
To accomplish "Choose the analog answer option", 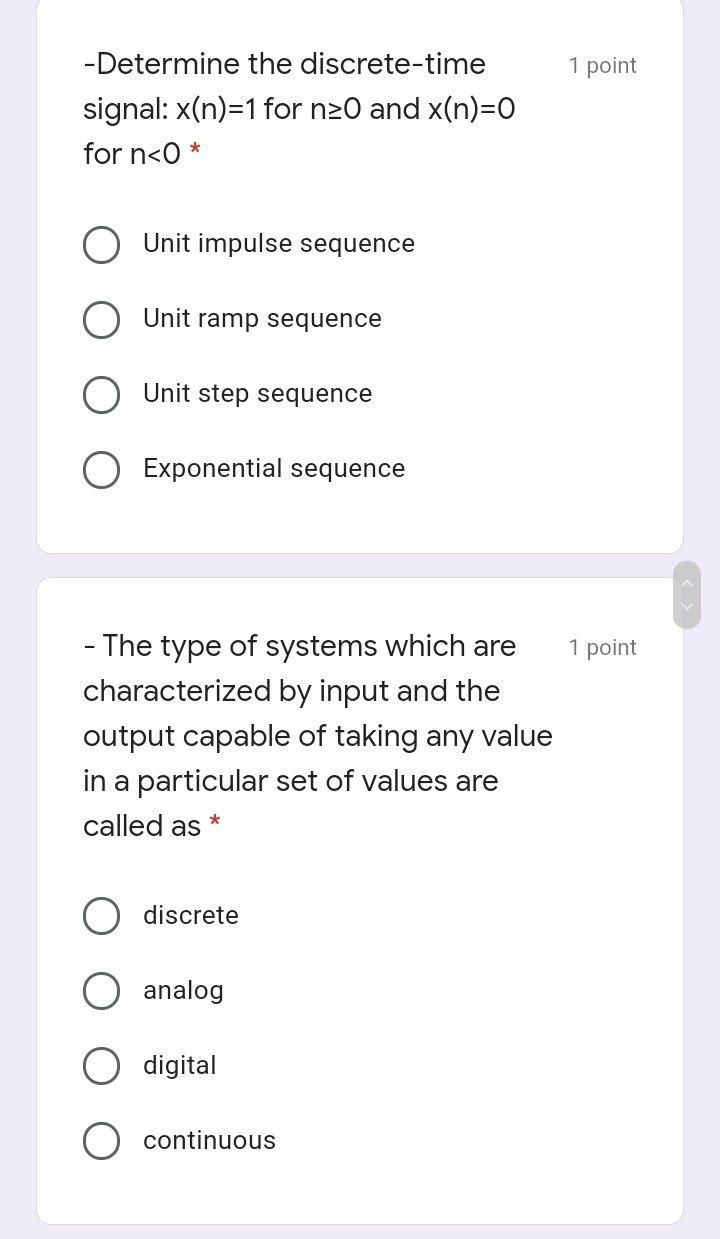I will pyautogui.click(x=101, y=991).
